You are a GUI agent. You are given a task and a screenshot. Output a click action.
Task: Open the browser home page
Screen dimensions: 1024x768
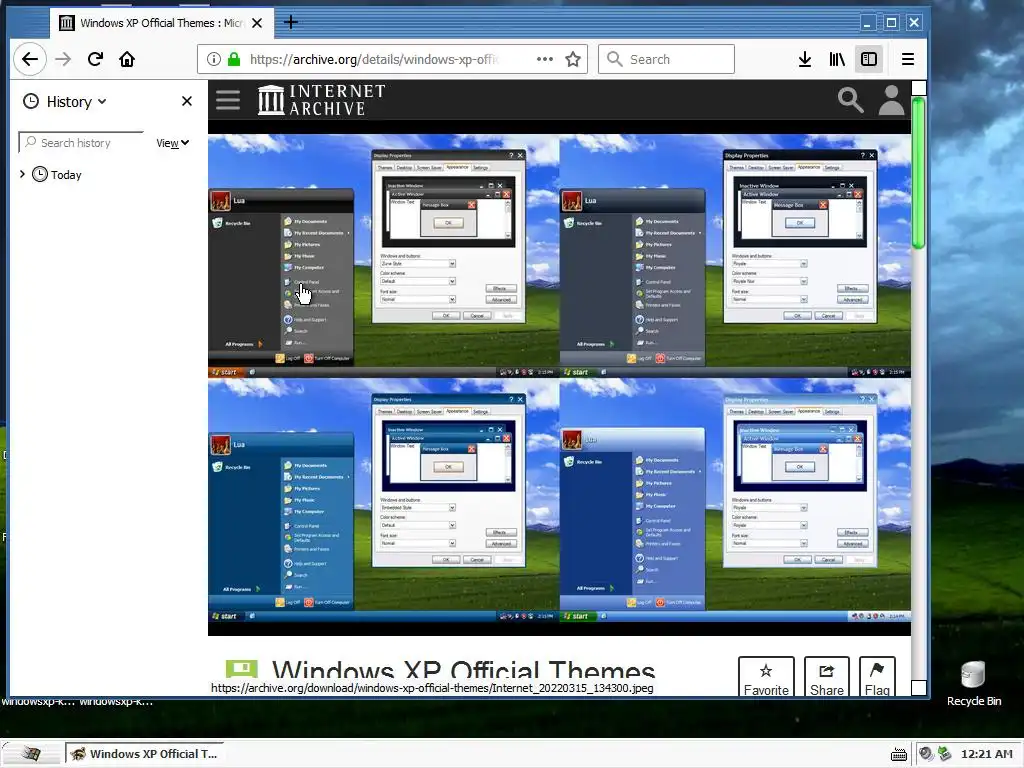(127, 59)
